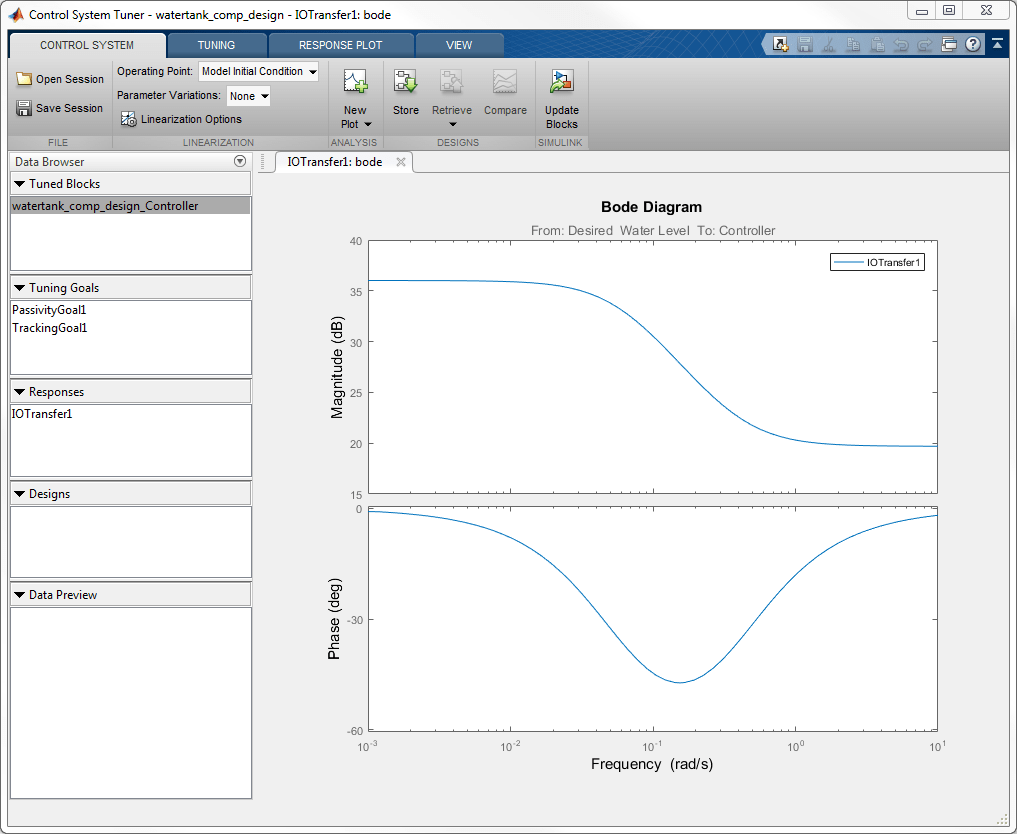Expand the New Plot dropdown arrow
The width and height of the screenshot is (1017, 834).
pyautogui.click(x=368, y=125)
